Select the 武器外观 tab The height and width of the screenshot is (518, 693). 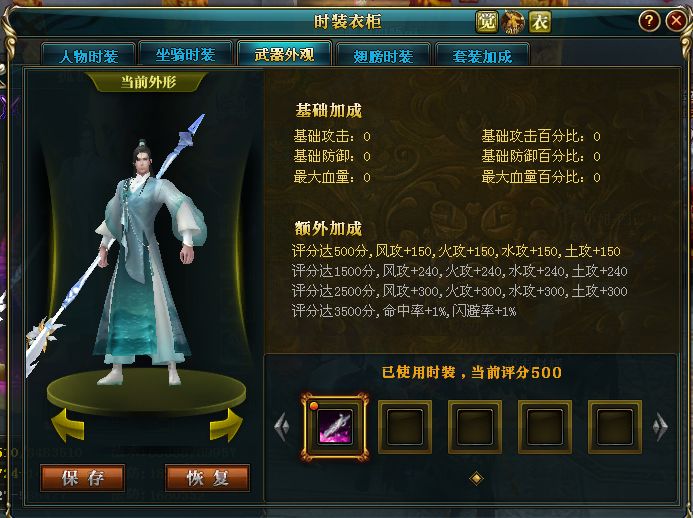(x=285, y=54)
